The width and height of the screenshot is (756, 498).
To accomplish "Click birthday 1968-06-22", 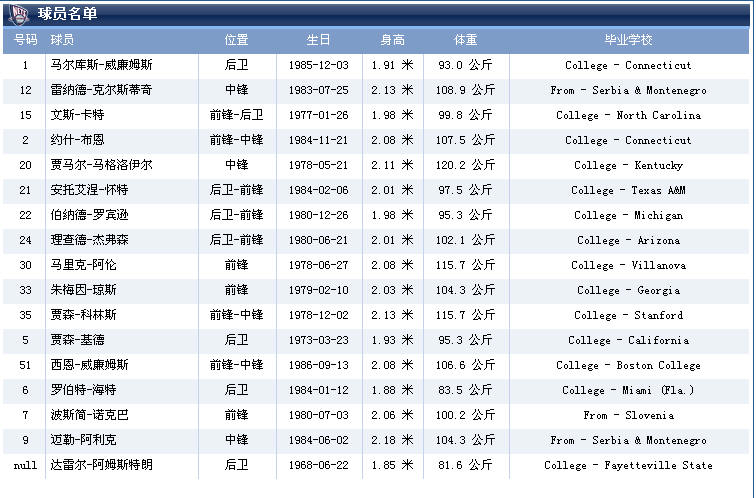I will (318, 465).
